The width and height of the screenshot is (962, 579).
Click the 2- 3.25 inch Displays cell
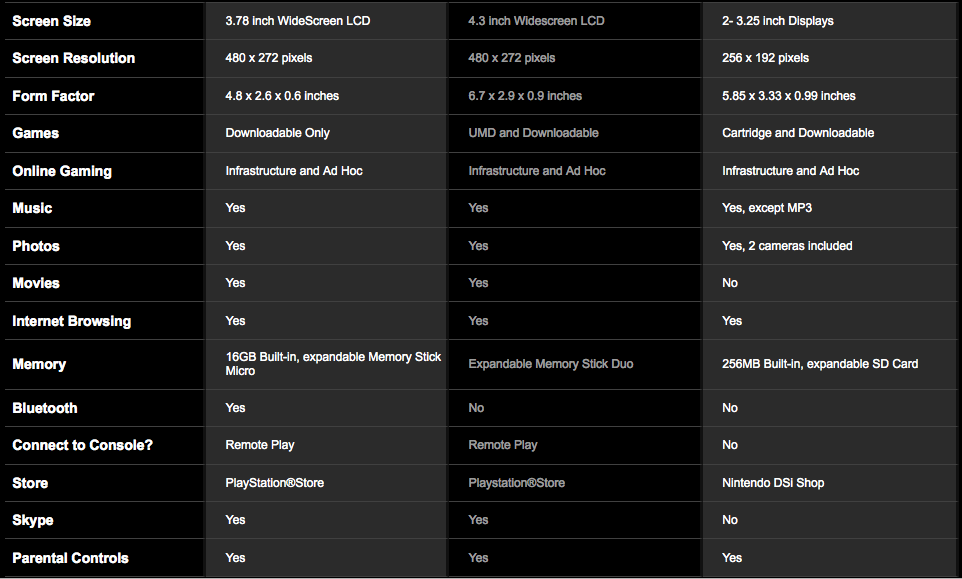pyautogui.click(x=777, y=21)
